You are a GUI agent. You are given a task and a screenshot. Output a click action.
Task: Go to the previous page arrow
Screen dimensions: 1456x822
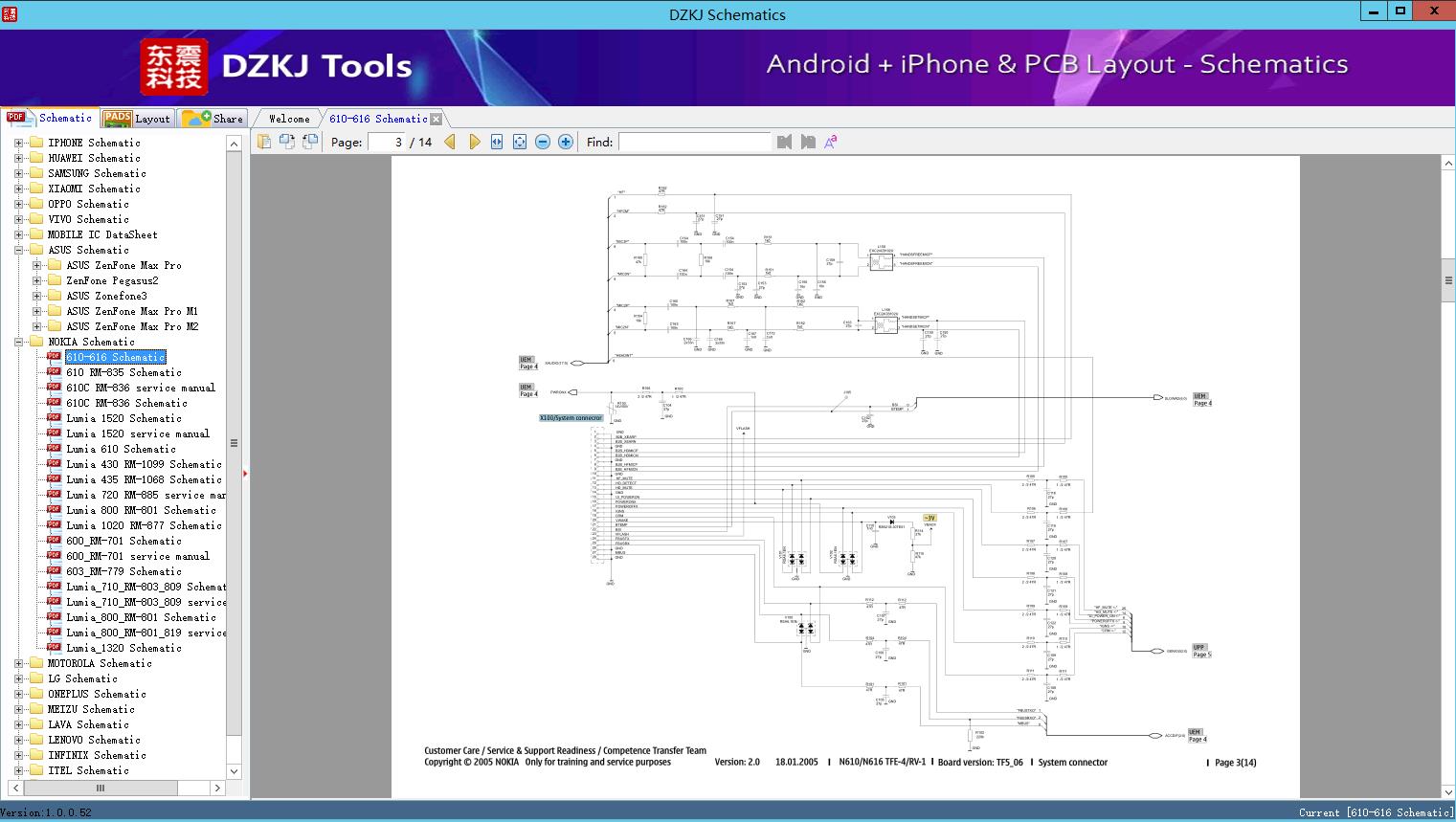[450, 142]
